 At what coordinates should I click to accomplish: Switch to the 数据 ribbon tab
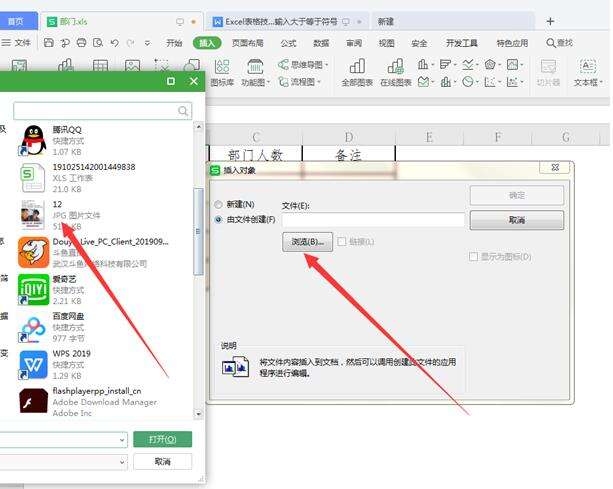pyautogui.click(x=321, y=43)
